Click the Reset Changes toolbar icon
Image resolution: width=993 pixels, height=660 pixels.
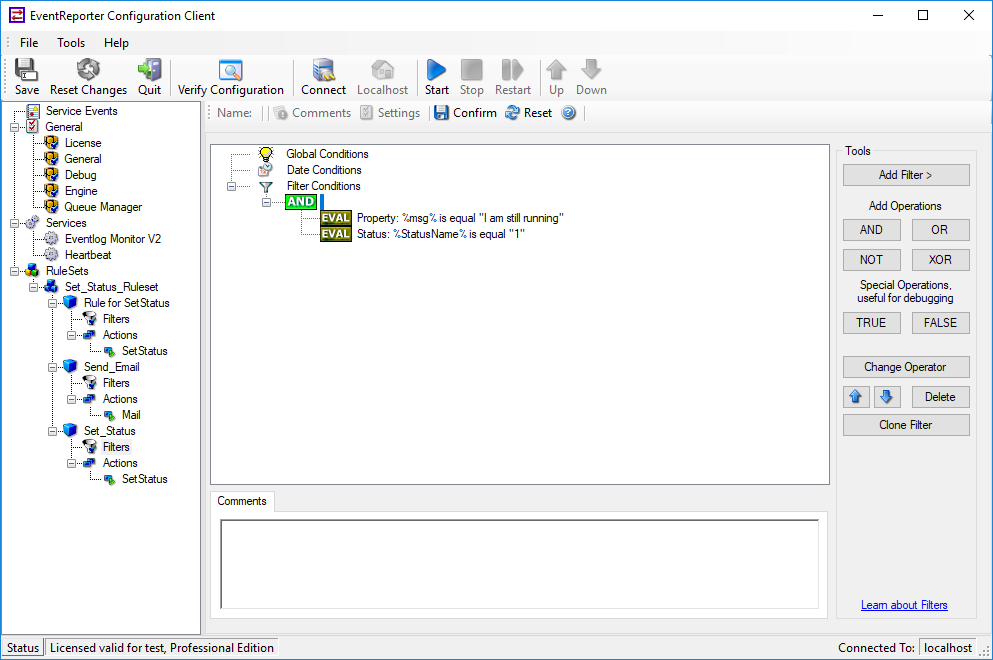tap(88, 77)
